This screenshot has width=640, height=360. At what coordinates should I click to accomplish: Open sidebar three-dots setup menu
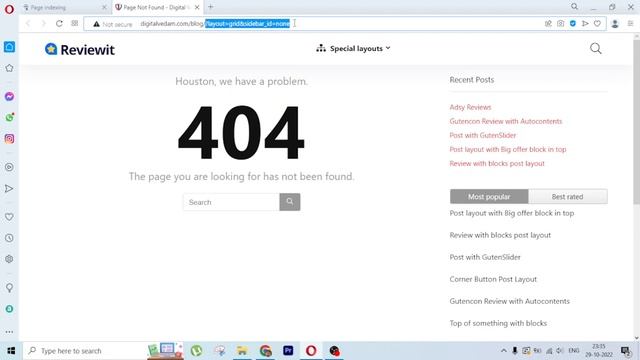pyautogui.click(x=9, y=332)
